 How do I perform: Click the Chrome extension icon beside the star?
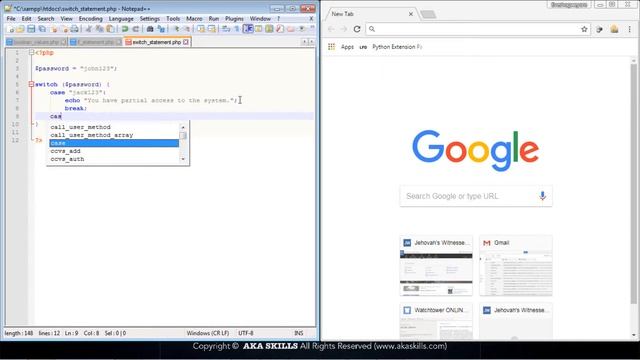[x=599, y=29]
